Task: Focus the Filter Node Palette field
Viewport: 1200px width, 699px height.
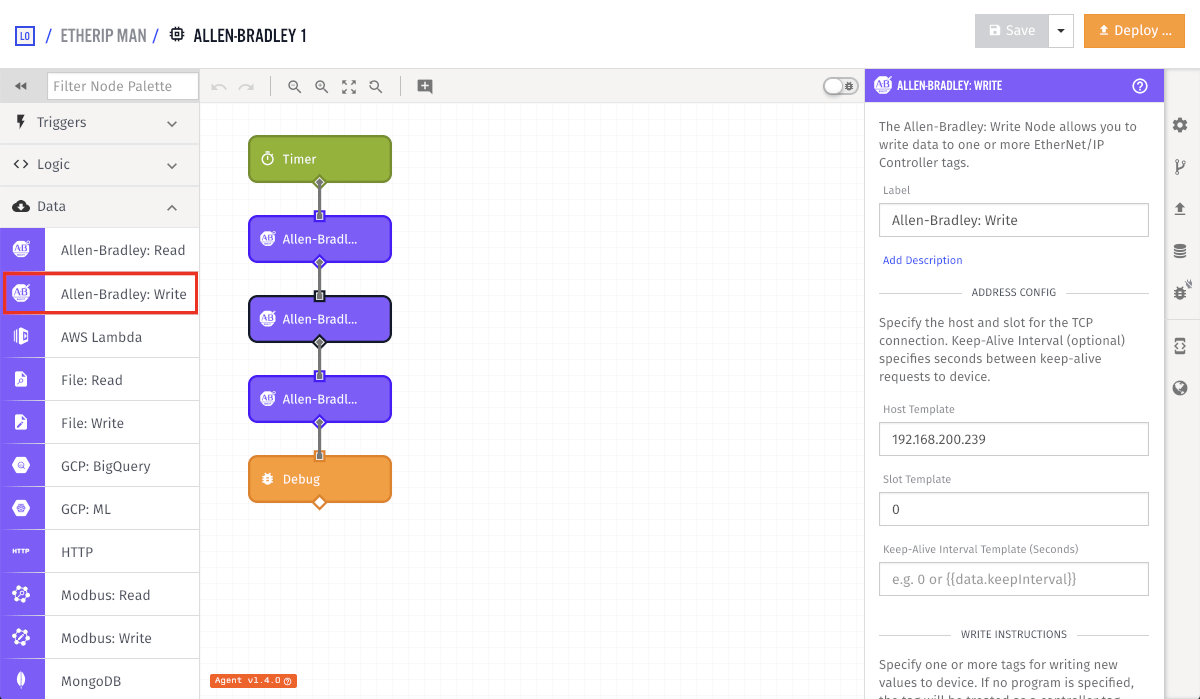Action: tap(122, 86)
